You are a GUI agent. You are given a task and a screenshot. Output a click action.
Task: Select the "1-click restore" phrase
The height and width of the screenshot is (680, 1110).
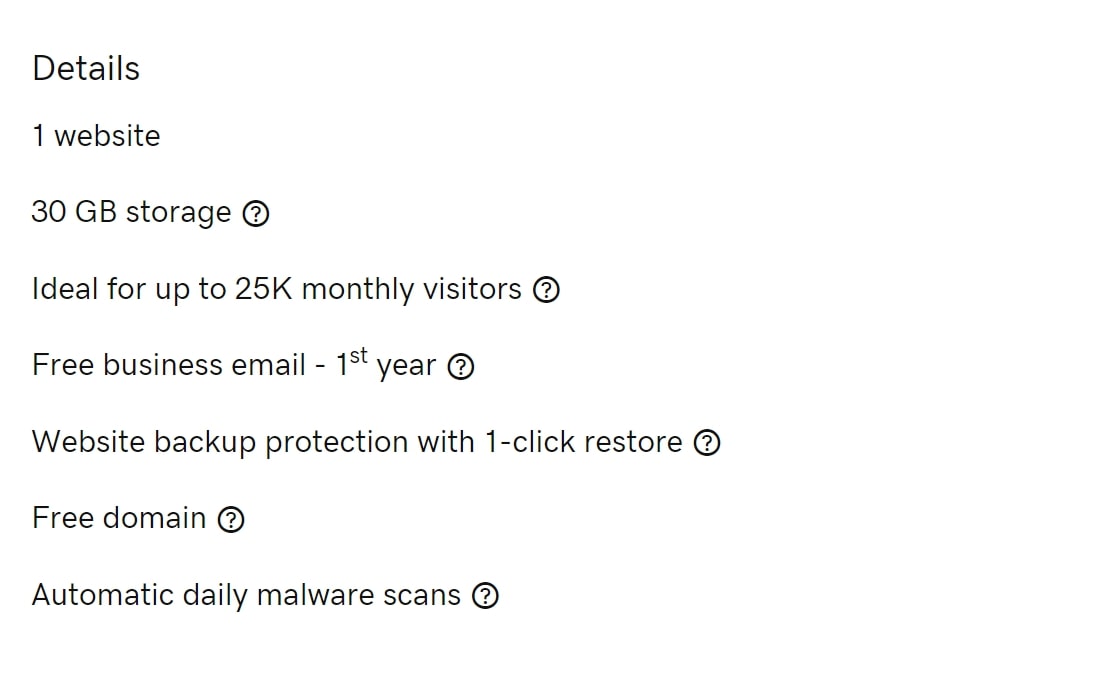point(583,442)
